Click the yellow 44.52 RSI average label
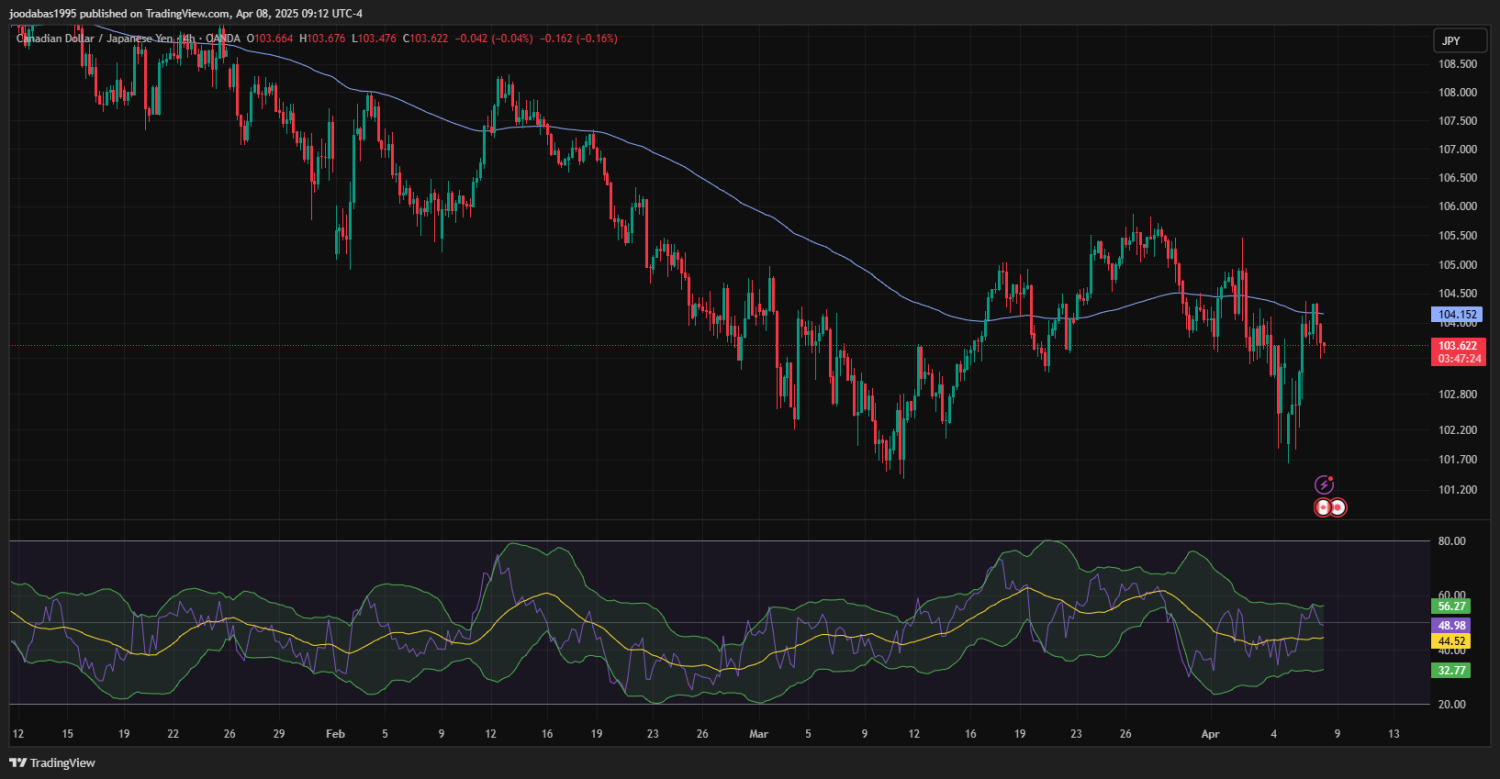The image size is (1500, 779). [1453, 641]
